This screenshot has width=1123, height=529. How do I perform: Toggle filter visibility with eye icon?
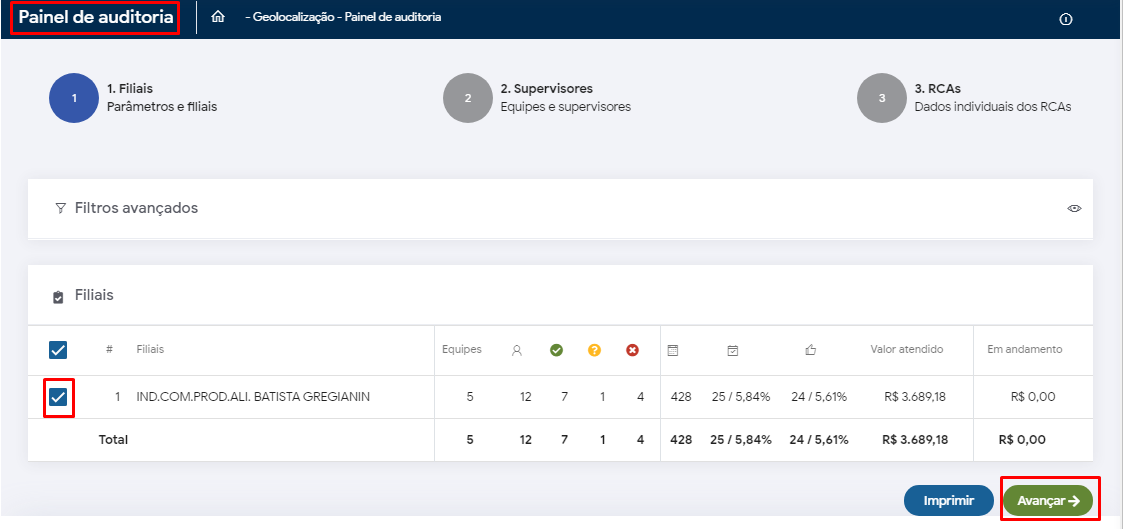[1075, 208]
